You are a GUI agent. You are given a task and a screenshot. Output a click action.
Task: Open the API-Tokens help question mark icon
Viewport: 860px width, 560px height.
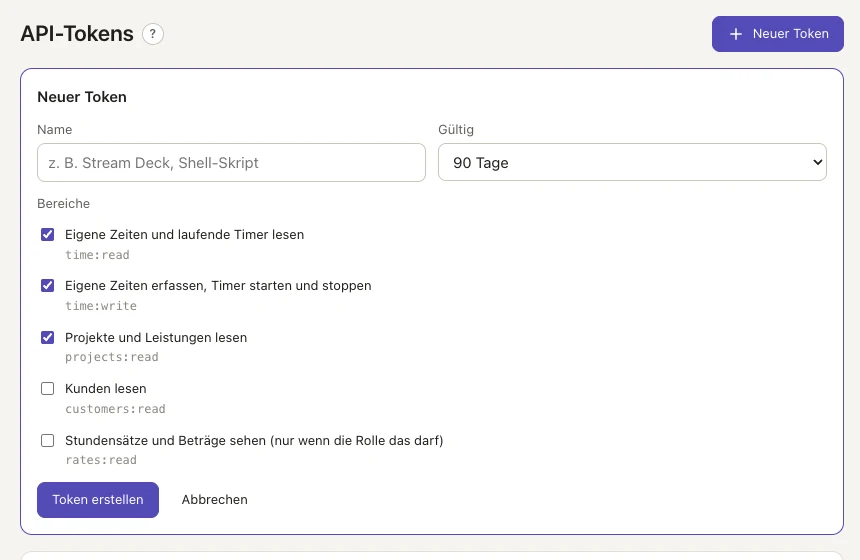[x=153, y=34]
